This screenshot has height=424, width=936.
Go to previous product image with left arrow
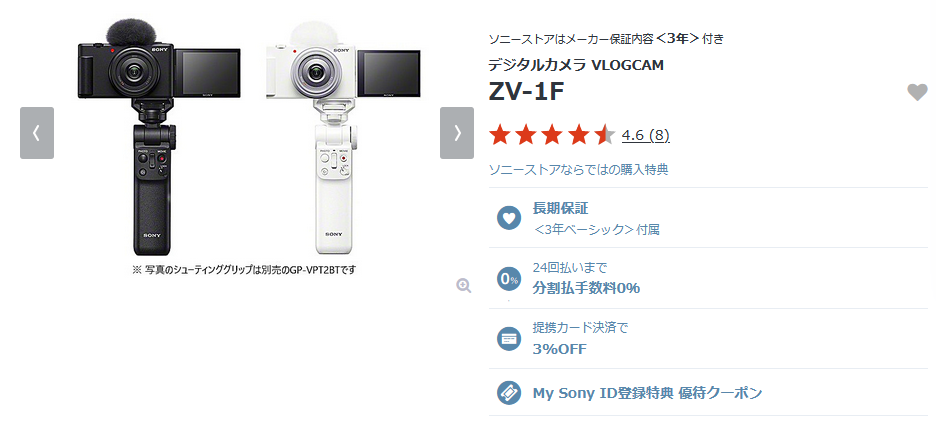(x=37, y=133)
